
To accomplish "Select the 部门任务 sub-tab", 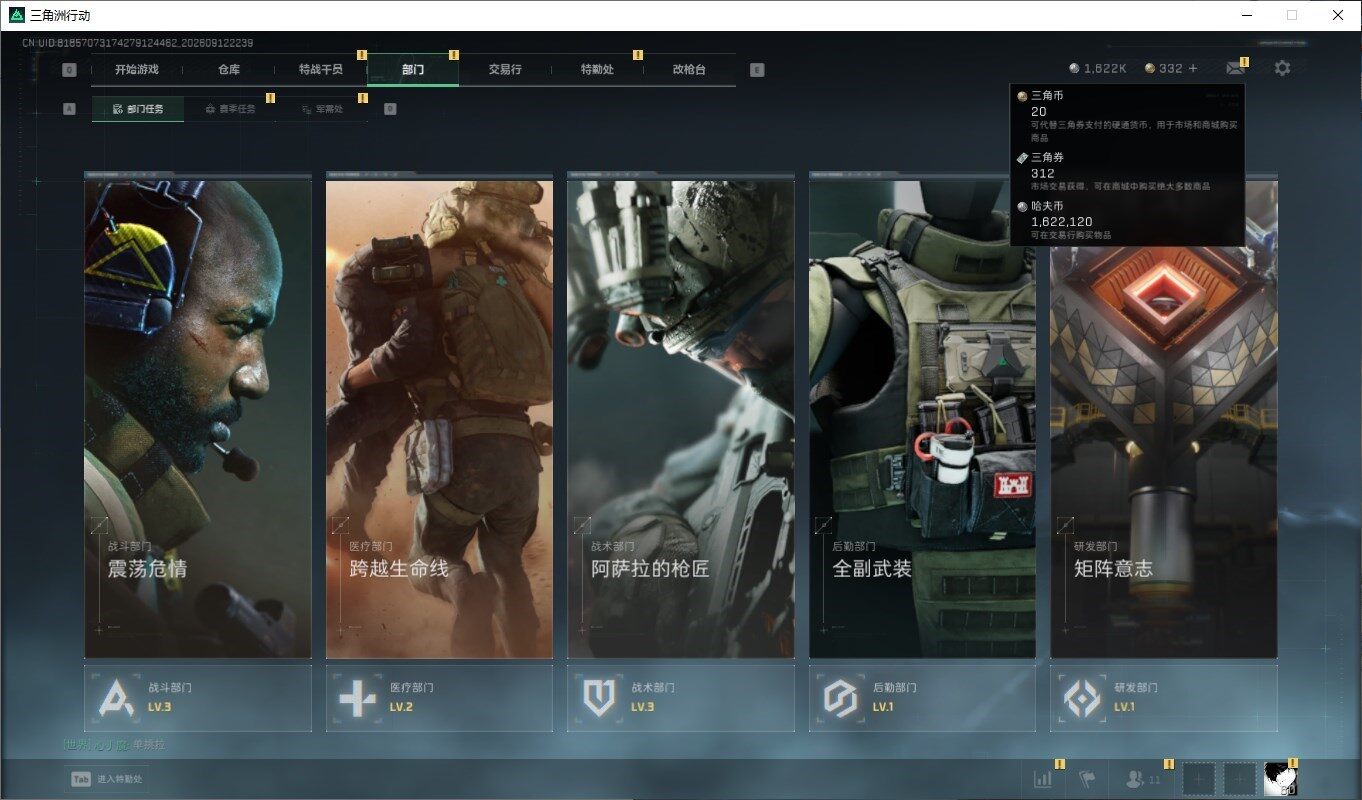I will point(138,109).
